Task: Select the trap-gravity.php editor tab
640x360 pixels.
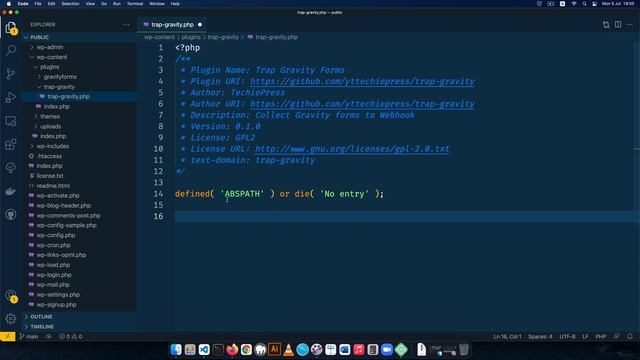Action: [x=173, y=24]
